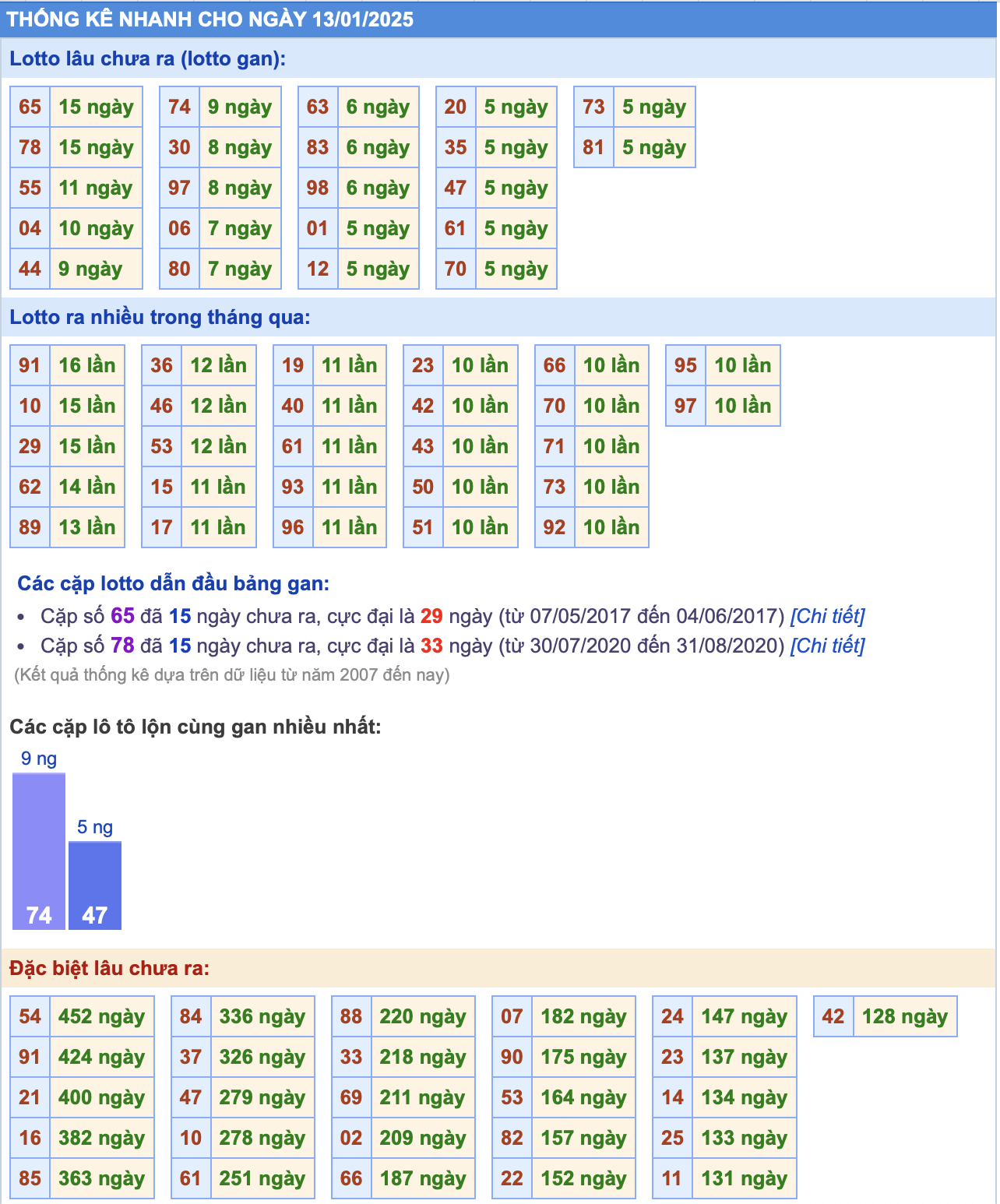The width and height of the screenshot is (1000, 1204).
Task: Click '12 lần' cell next to 46
Action: [x=219, y=406]
